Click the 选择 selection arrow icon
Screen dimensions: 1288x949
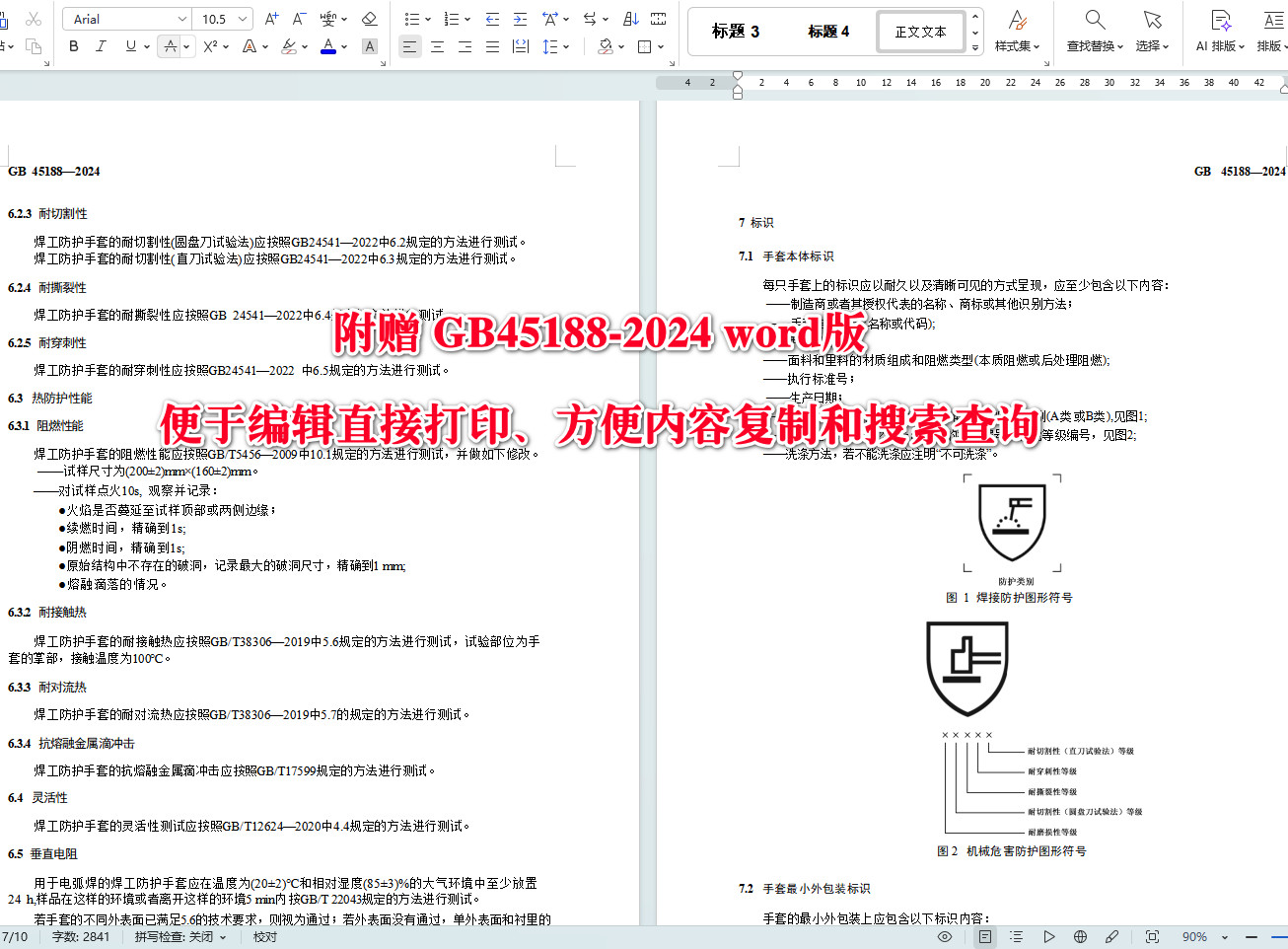[1151, 31]
